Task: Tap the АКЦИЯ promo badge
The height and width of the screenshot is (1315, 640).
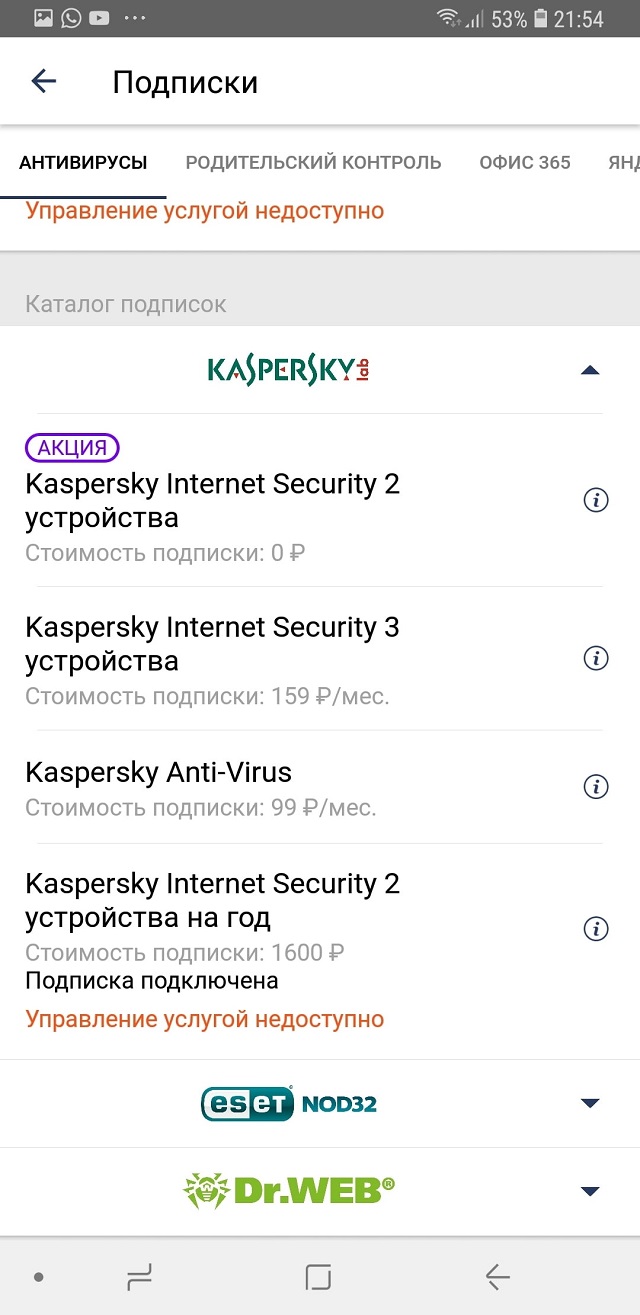Action: tap(71, 447)
